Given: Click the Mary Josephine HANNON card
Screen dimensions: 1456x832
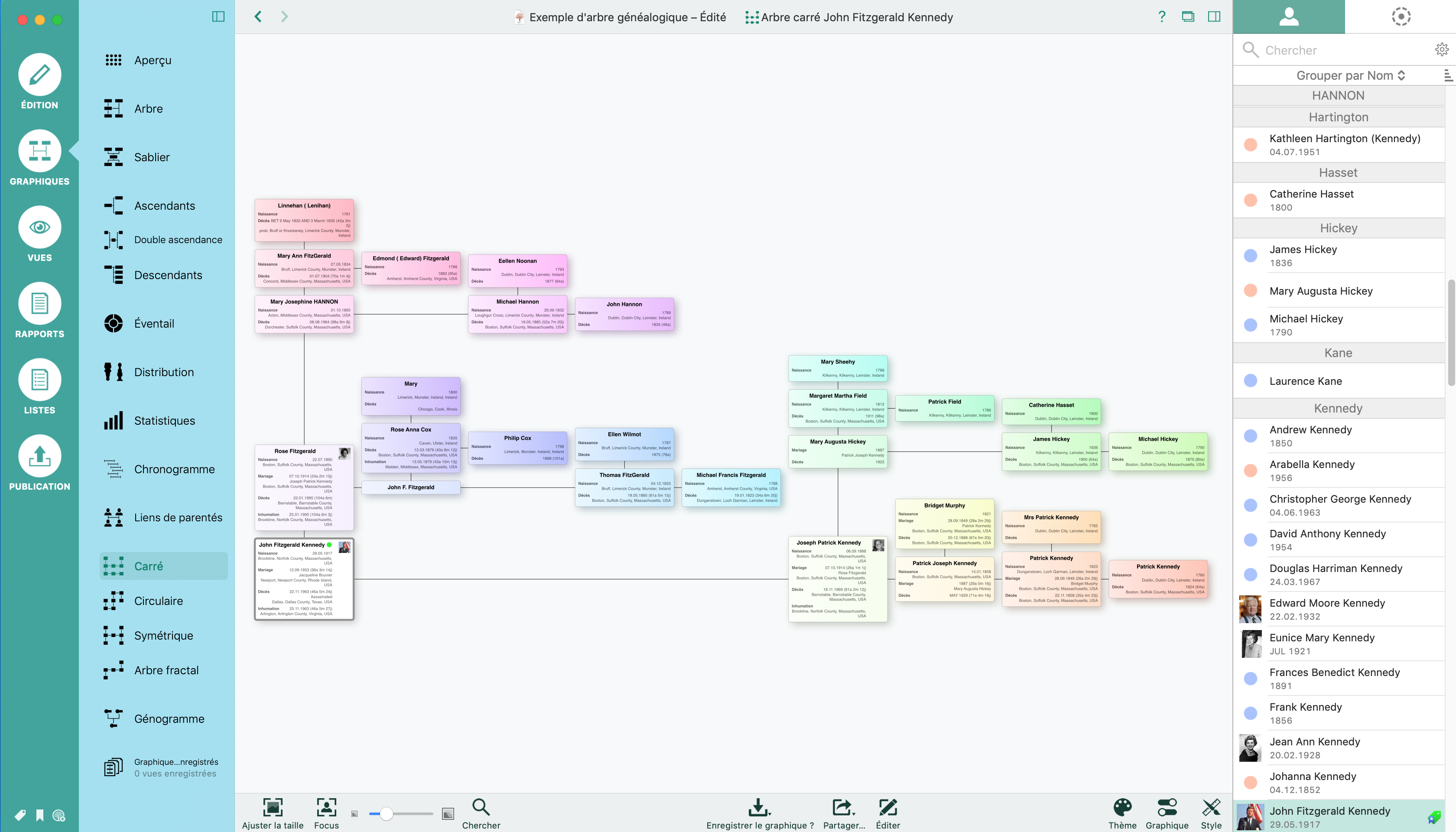Looking at the screenshot, I should [304, 314].
